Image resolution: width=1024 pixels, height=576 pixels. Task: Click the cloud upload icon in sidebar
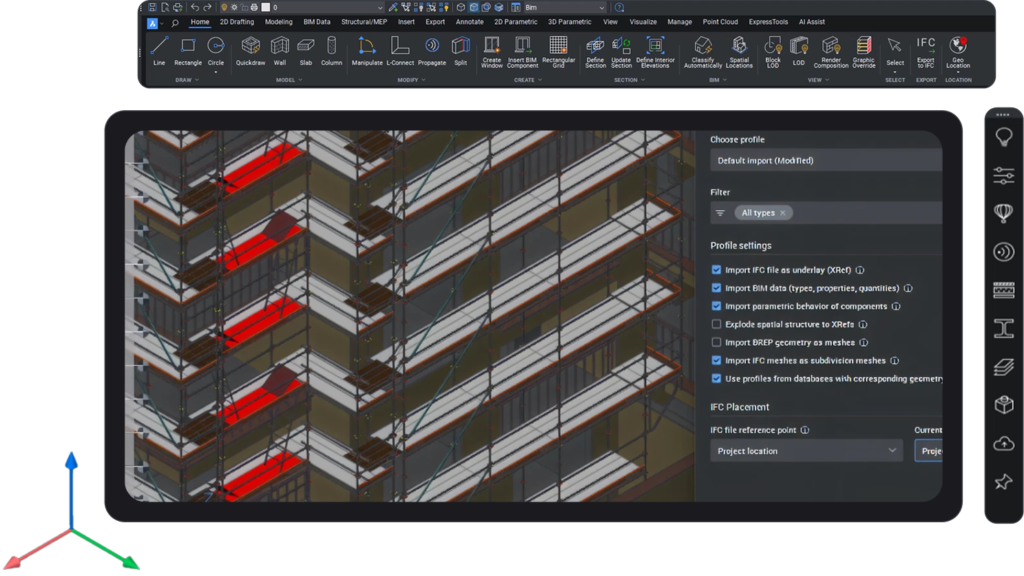[x=1003, y=443]
